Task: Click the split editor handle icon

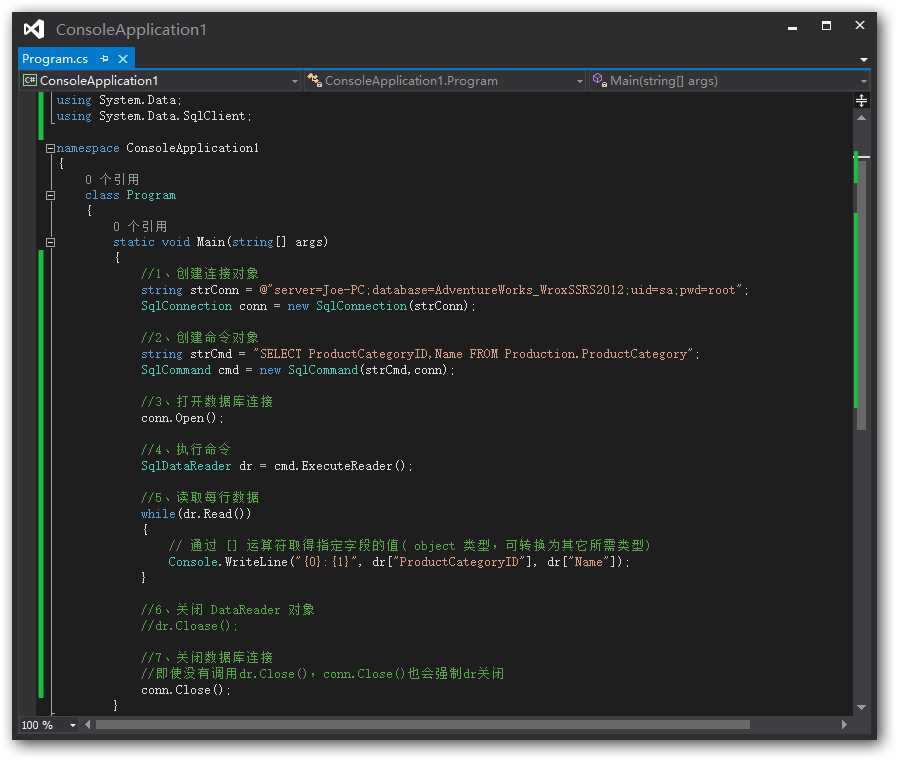Action: click(861, 101)
